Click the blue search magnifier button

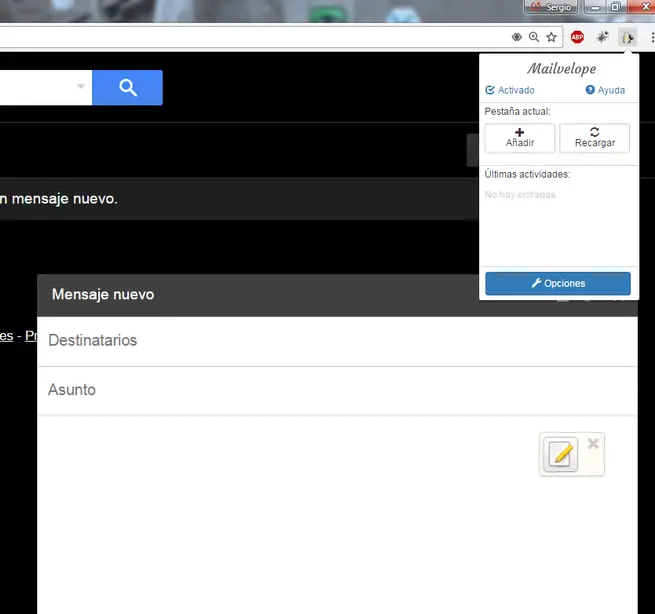[127, 88]
